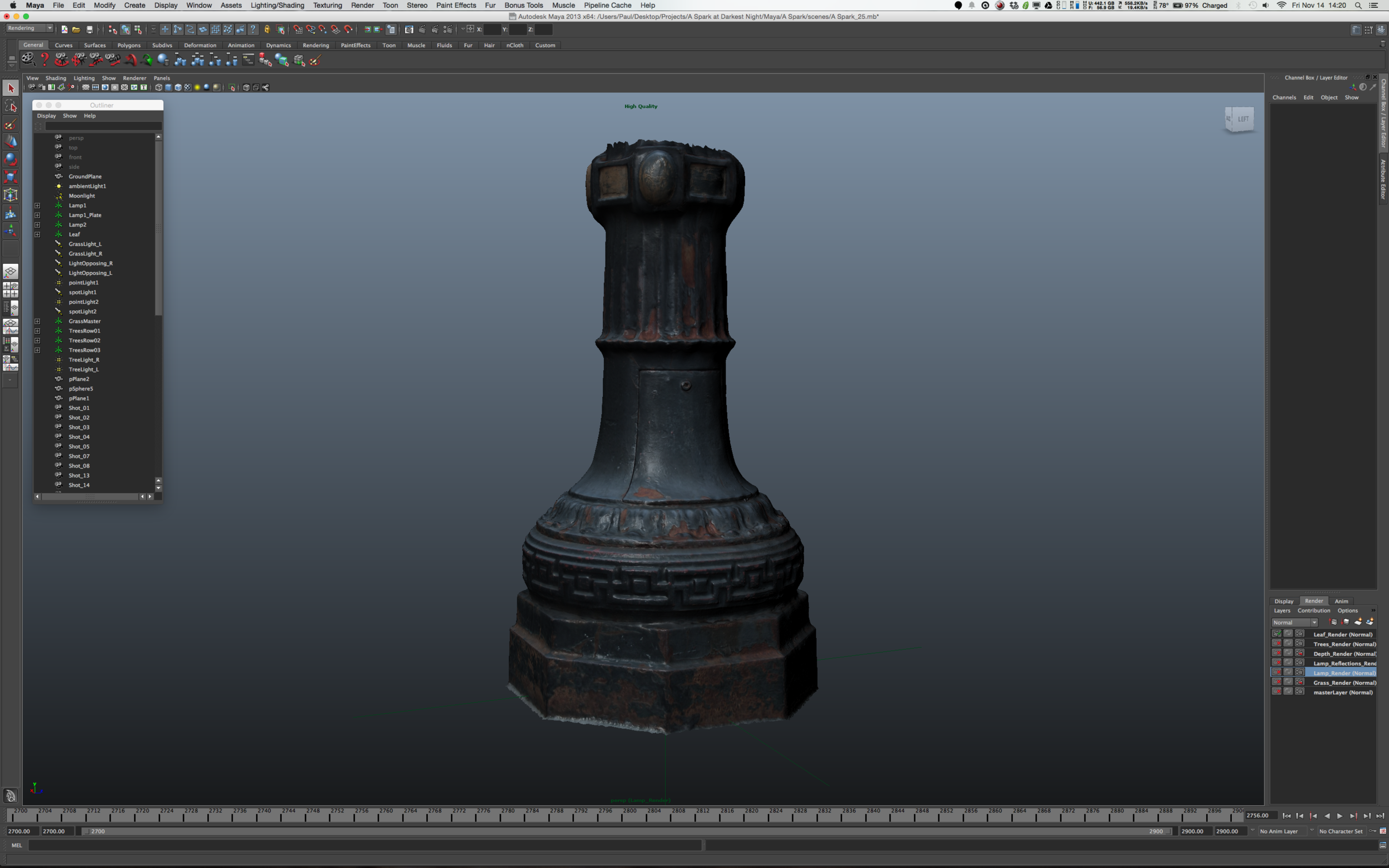1389x868 pixels.
Task: Select the Show Manipulator tool
Action: coord(11,231)
